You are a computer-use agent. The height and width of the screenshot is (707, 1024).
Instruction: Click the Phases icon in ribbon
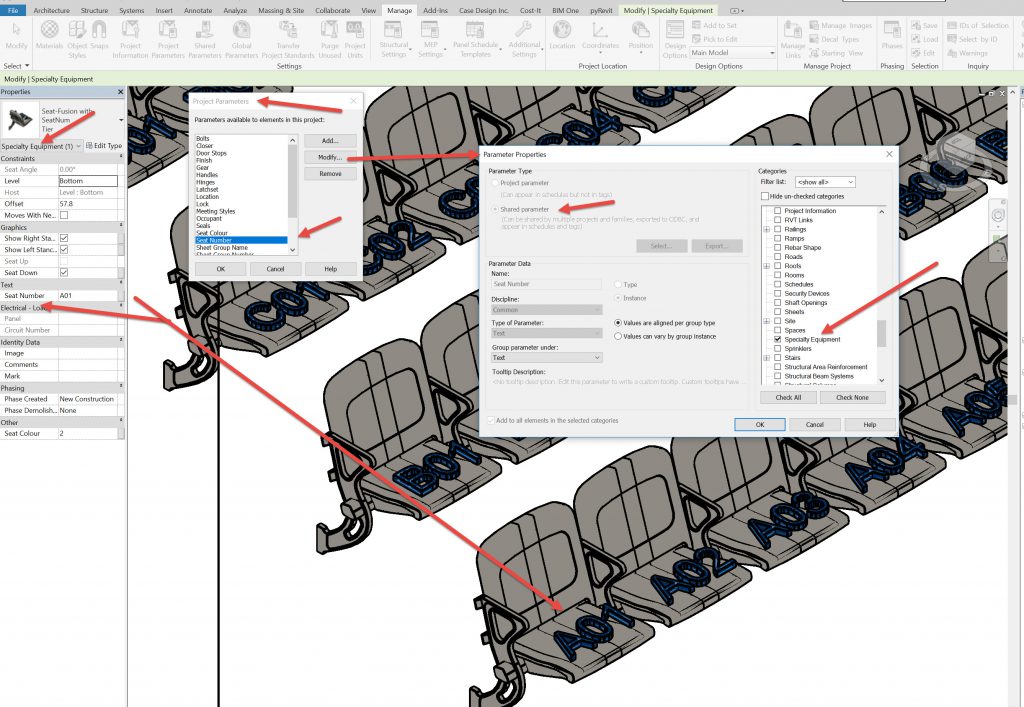coord(892,38)
